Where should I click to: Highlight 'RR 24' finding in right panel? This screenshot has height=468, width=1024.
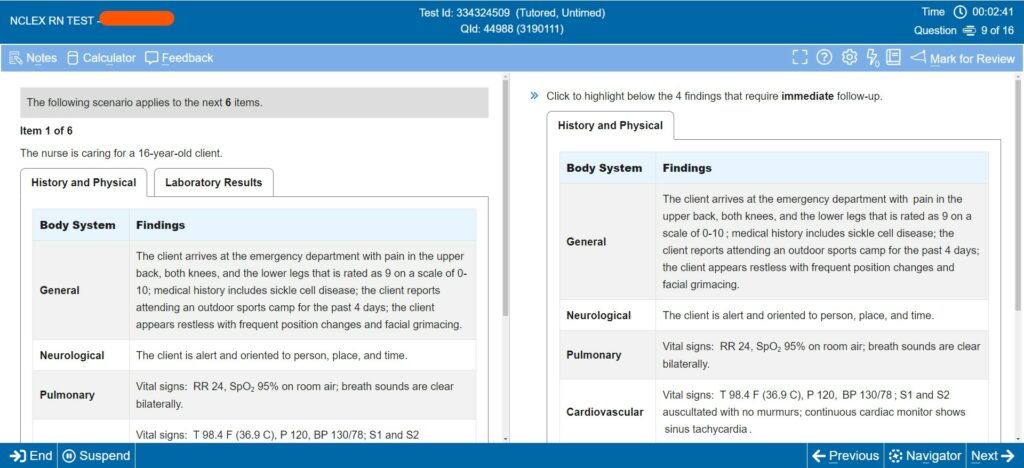tap(734, 347)
